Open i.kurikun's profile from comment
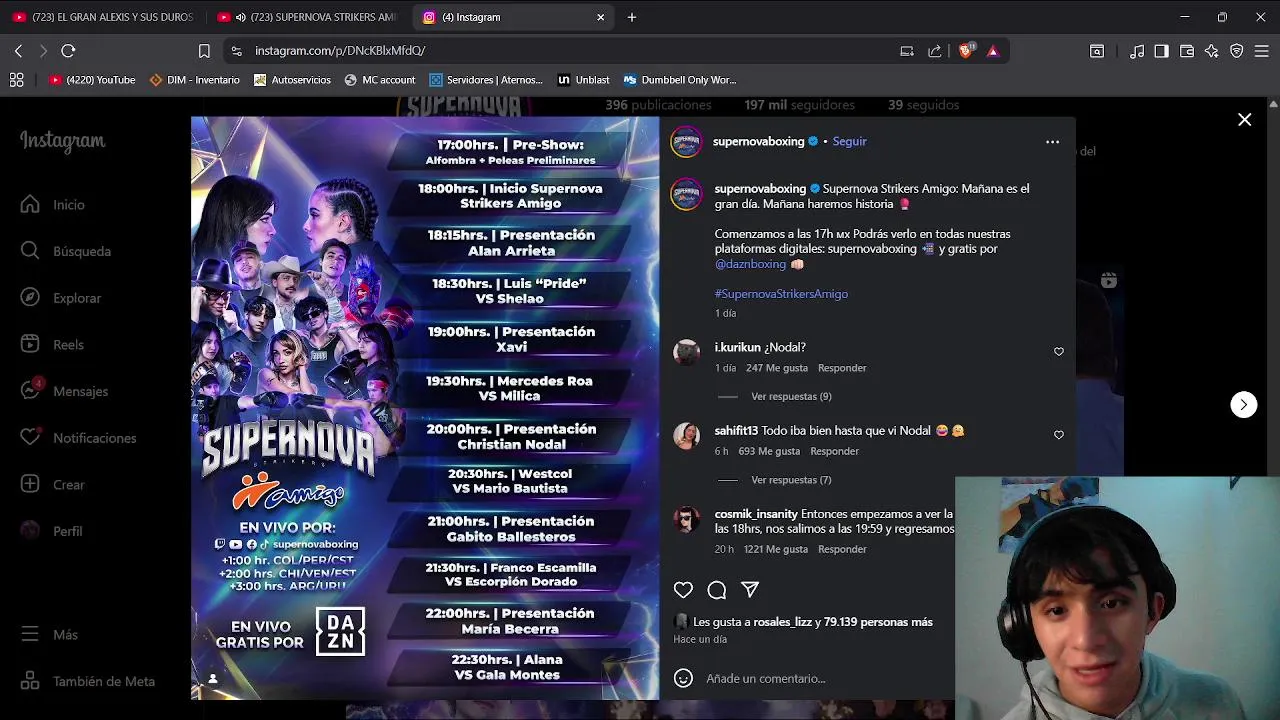The width and height of the screenshot is (1280, 720). 737,347
